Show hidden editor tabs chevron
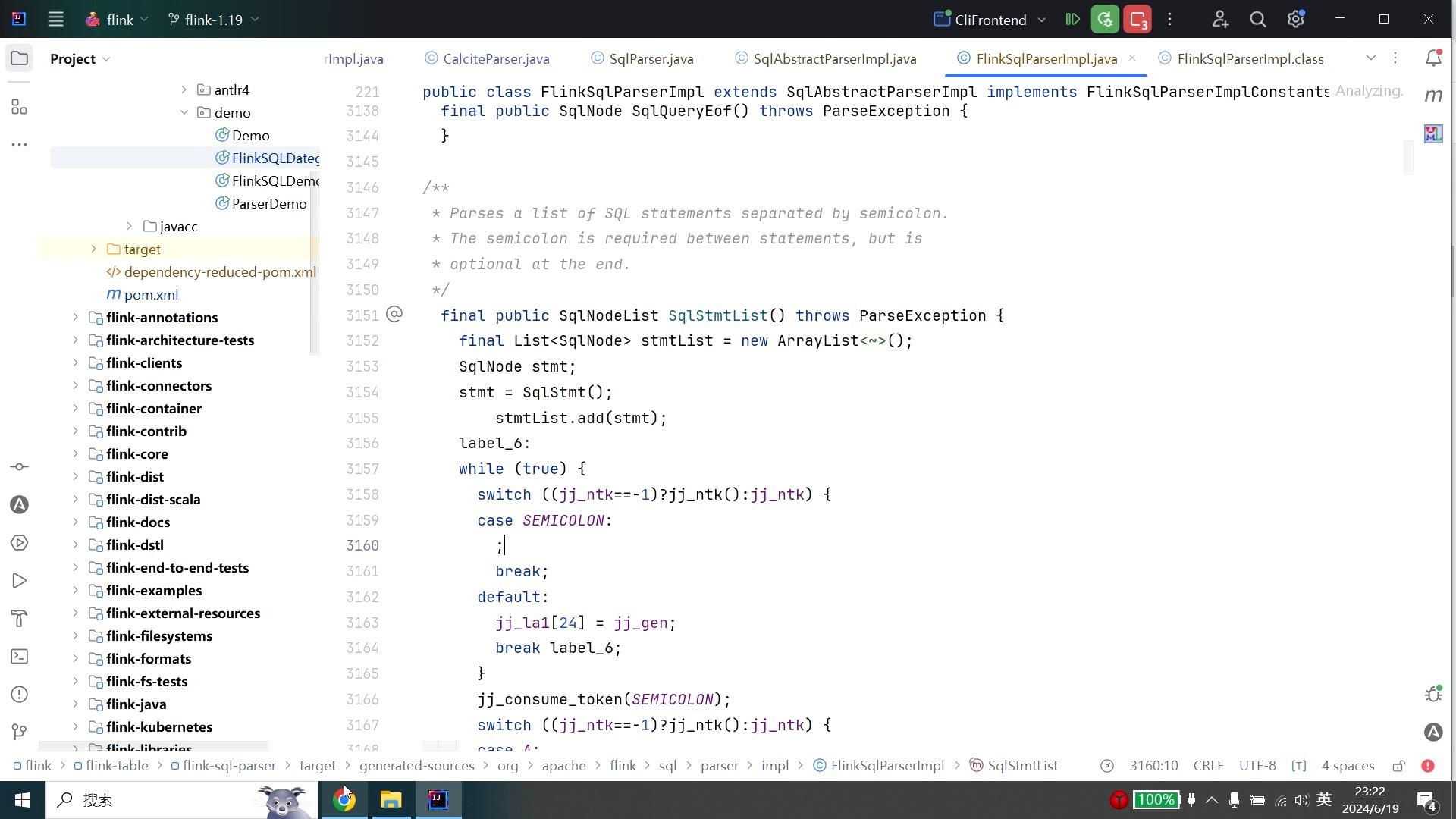 pyautogui.click(x=1371, y=58)
